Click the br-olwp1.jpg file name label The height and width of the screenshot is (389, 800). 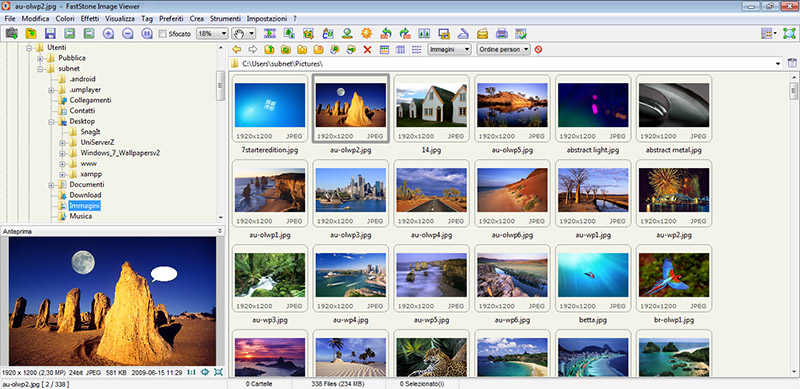click(674, 321)
